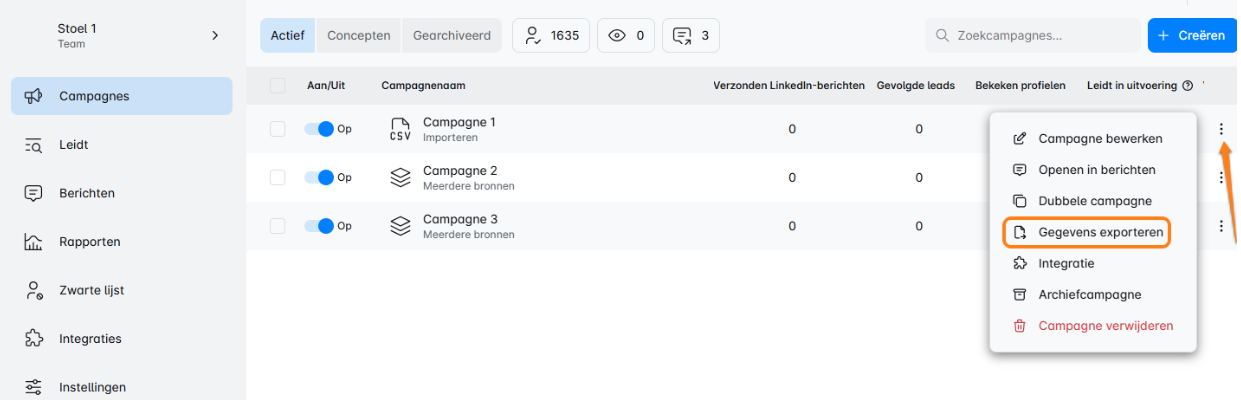The height and width of the screenshot is (400, 1241).
Task: Click the Rapporten chart icon
Action: [33, 242]
